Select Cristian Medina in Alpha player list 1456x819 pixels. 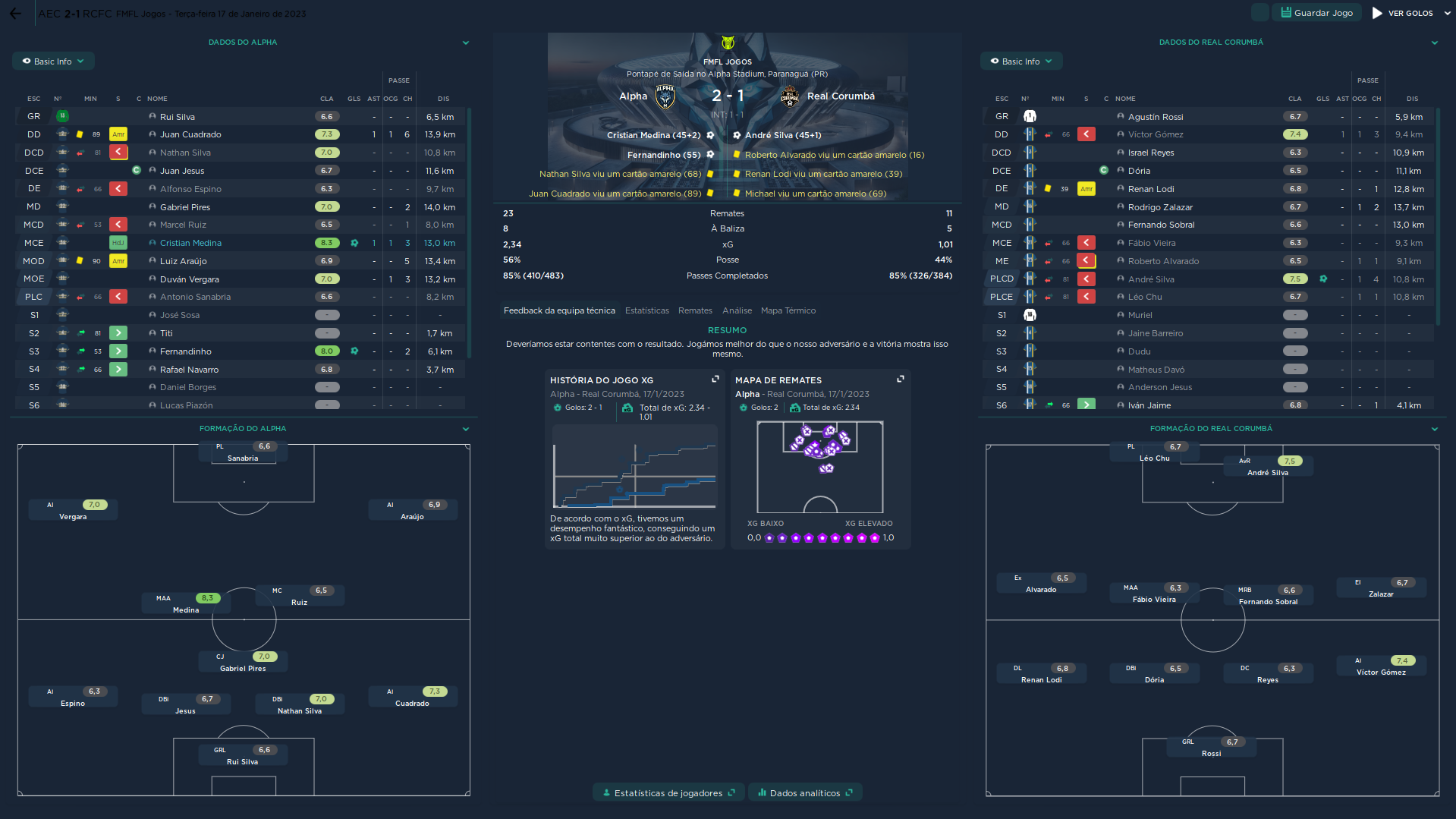190,243
